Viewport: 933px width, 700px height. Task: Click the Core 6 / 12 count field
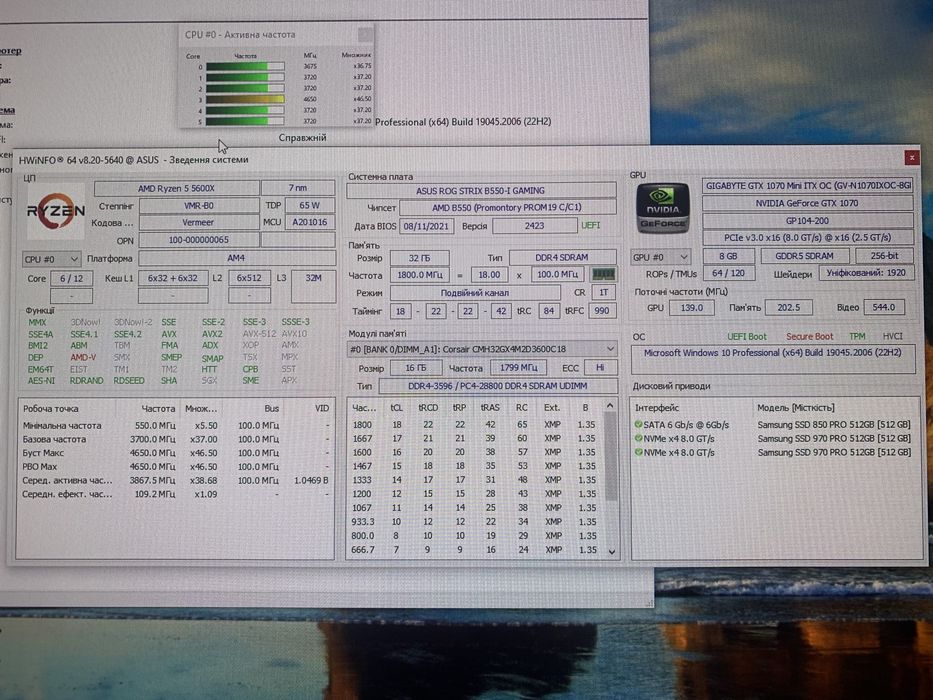[71, 279]
